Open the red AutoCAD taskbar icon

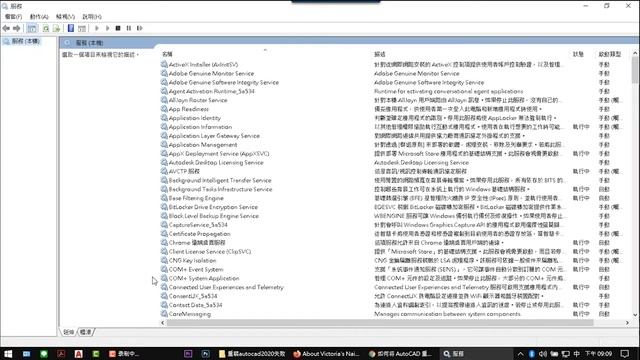pos(78,353)
